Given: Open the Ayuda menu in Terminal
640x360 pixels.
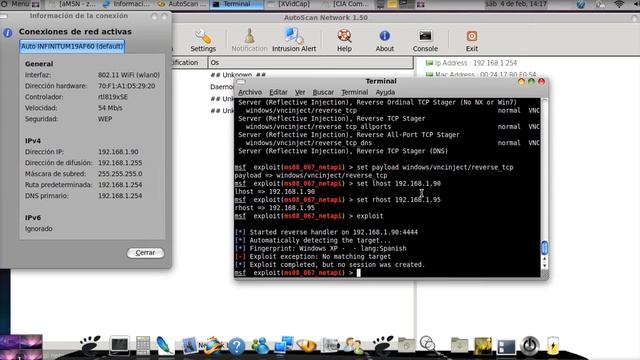Looking at the screenshot, I should click(x=385, y=92).
